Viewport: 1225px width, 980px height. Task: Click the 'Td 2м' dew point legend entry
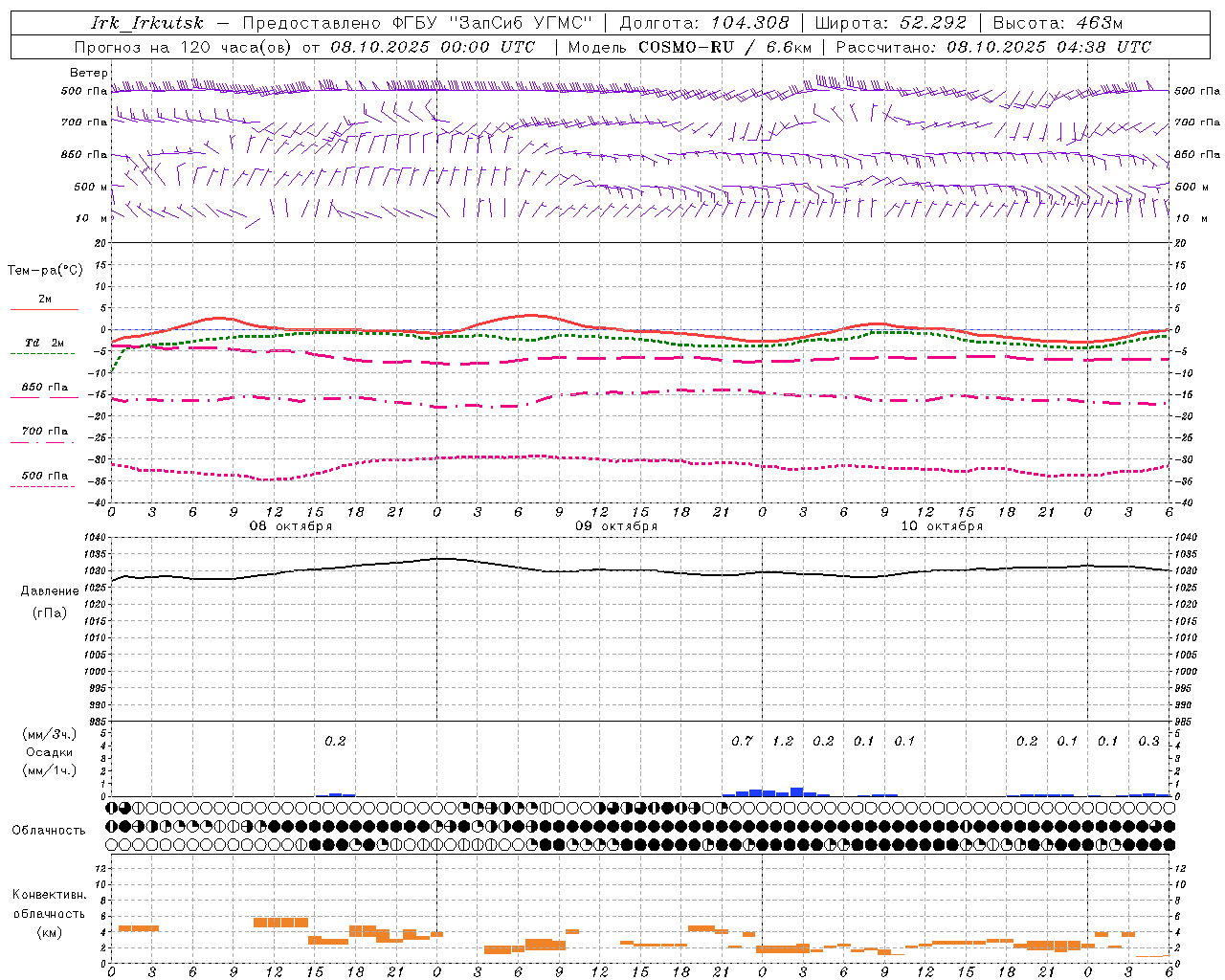45,343
